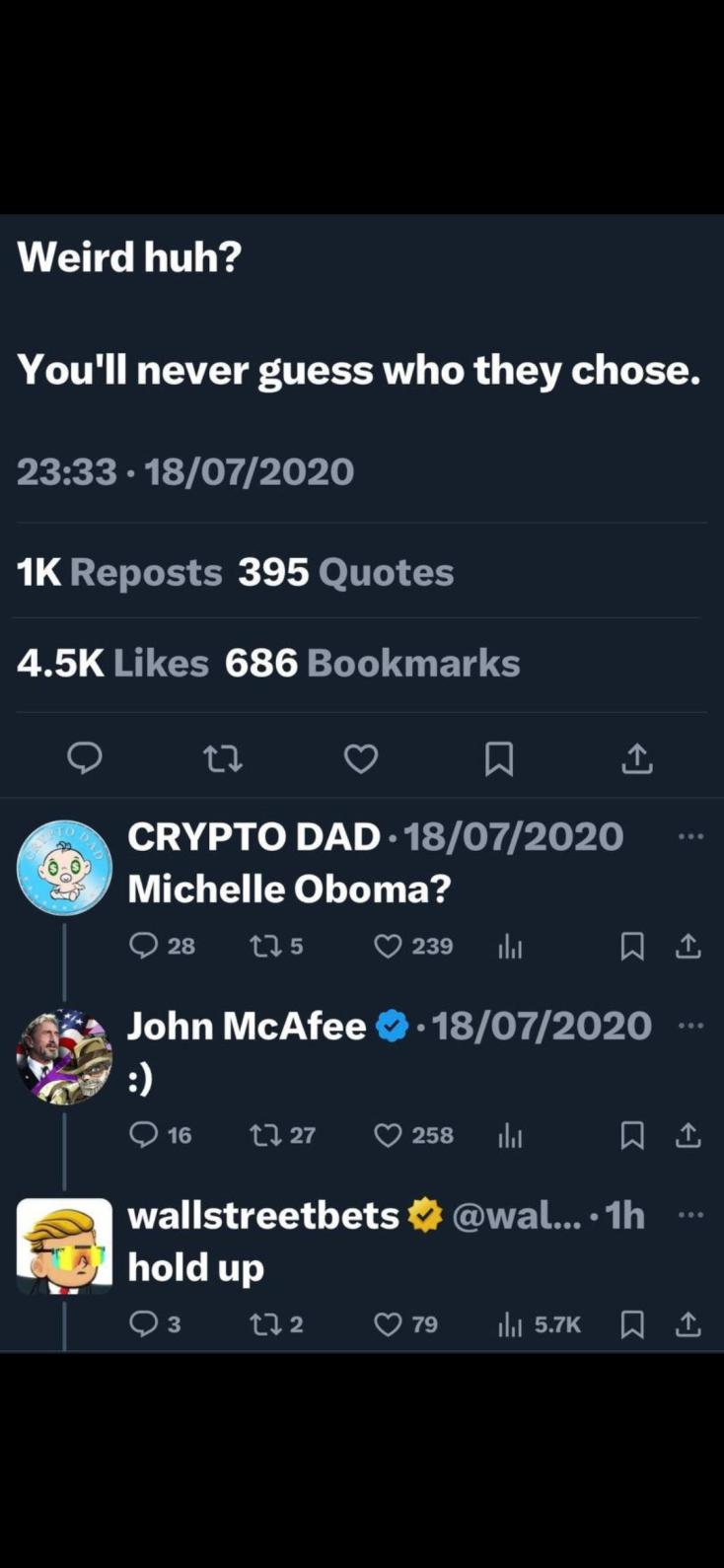Open more options on wallstreetbets reply

pyautogui.click(x=691, y=1215)
